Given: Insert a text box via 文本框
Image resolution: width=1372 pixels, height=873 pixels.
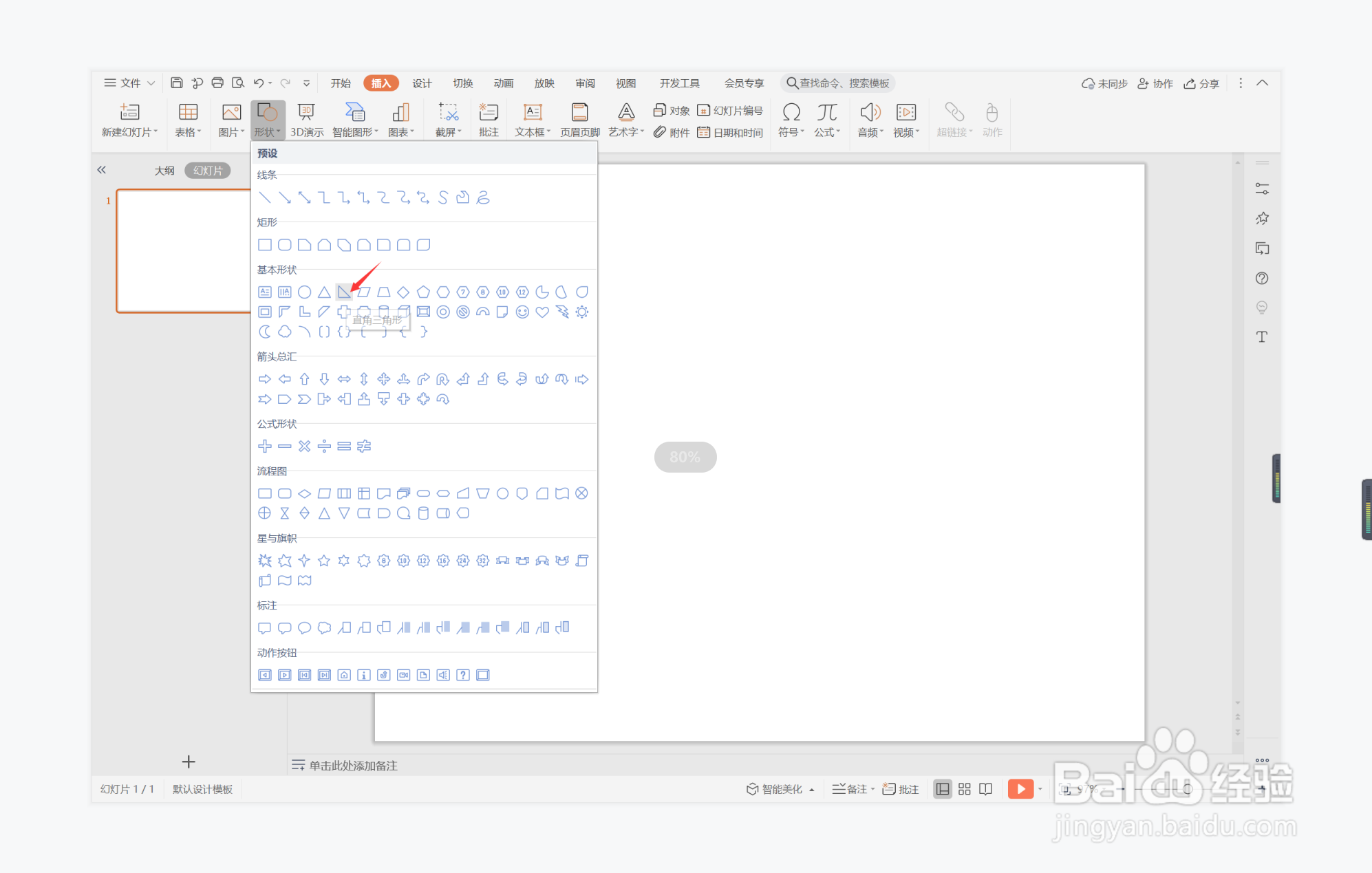Looking at the screenshot, I should pos(533,120).
